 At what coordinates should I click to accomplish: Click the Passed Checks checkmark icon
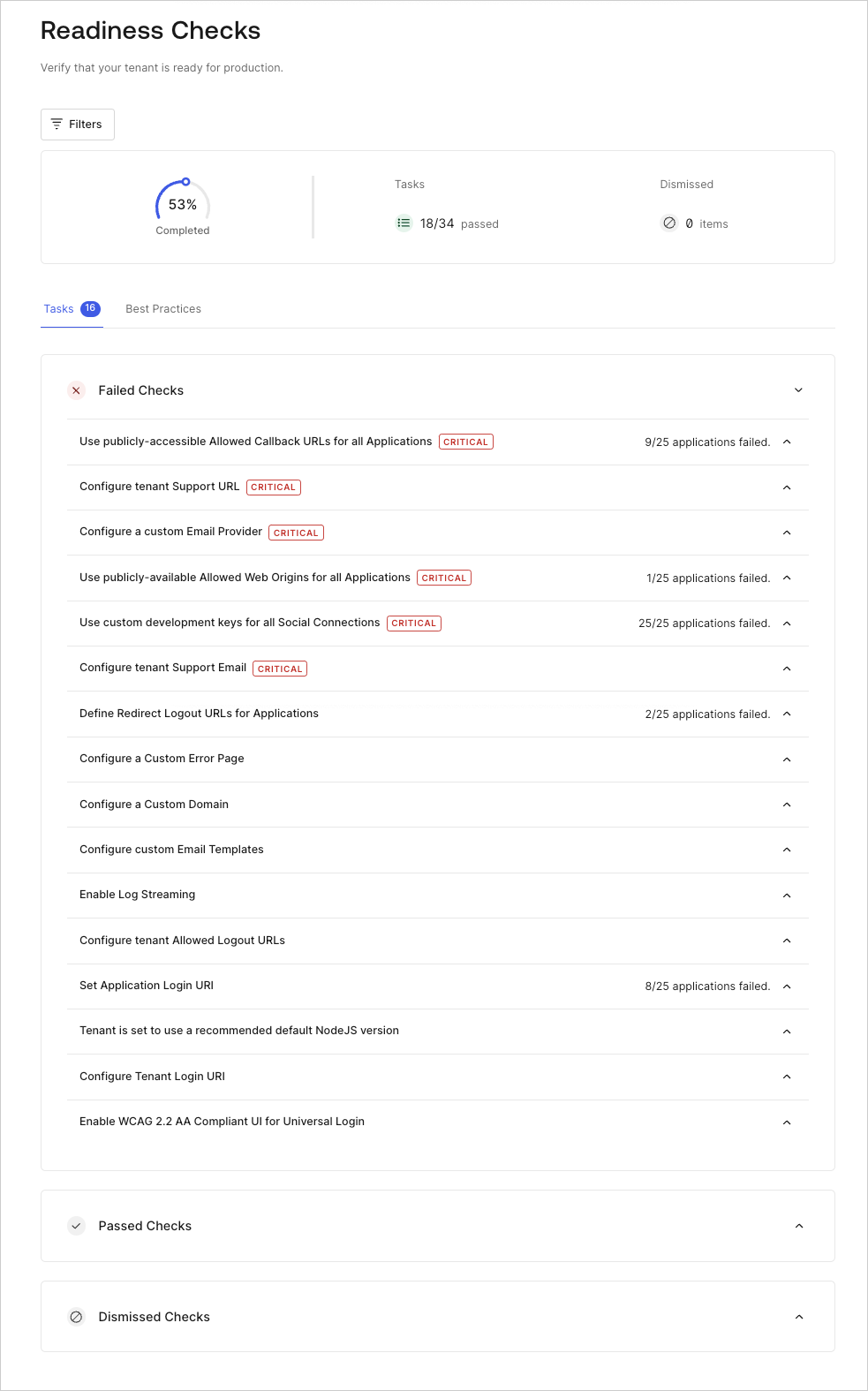click(x=76, y=1226)
